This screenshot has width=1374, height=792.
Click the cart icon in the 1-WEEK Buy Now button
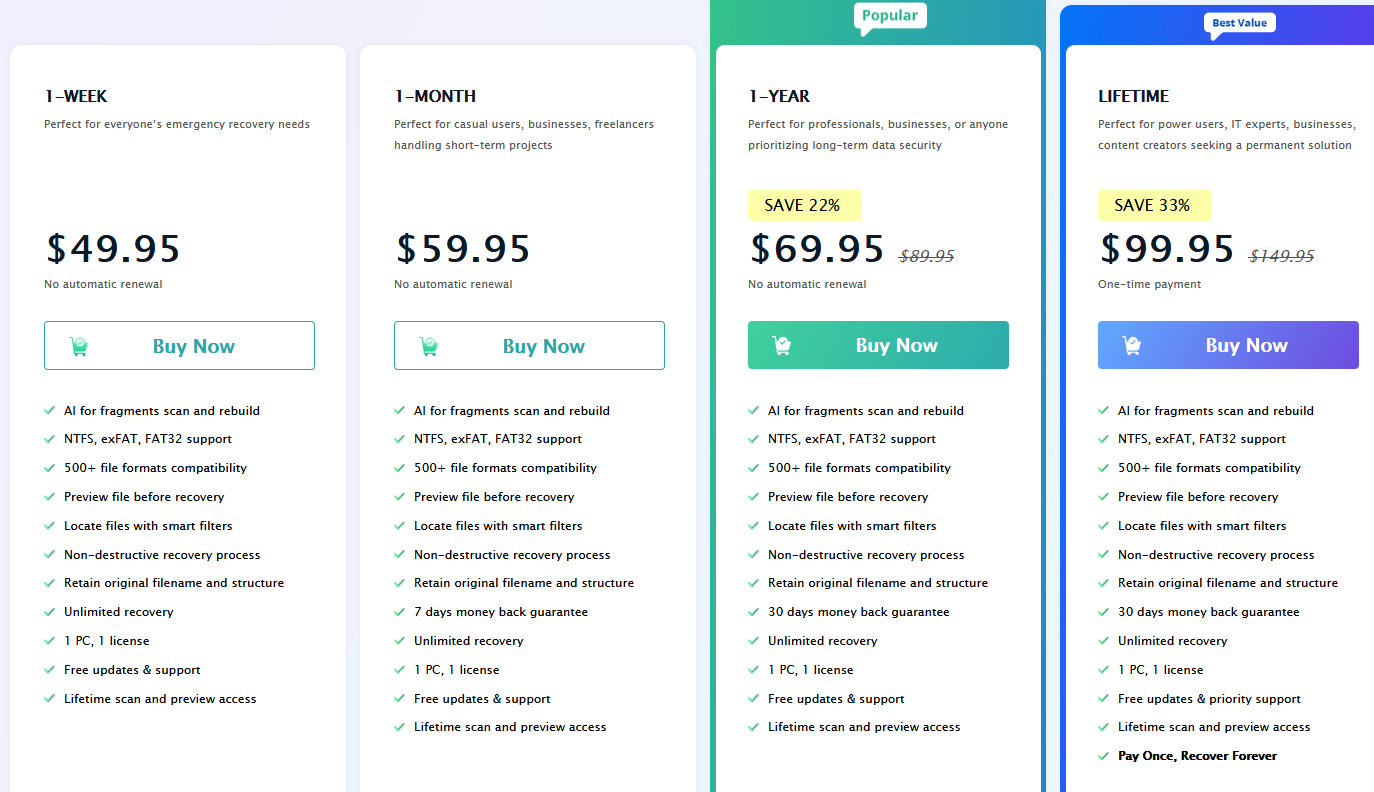[79, 346]
